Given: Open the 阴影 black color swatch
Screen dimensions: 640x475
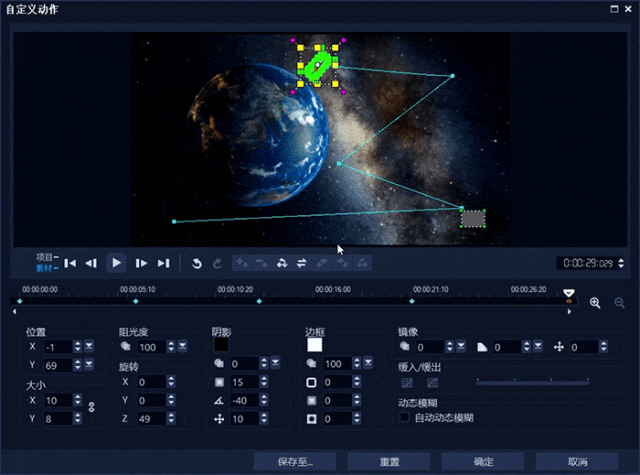Looking at the screenshot, I should pyautogui.click(x=221, y=344).
